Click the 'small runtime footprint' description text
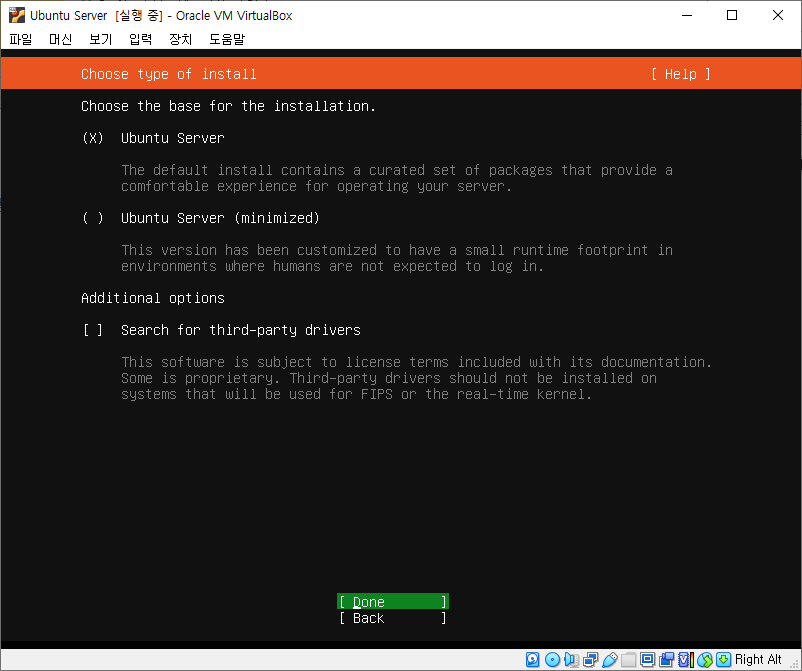Screen dimensions: 802x671 coord(397,258)
